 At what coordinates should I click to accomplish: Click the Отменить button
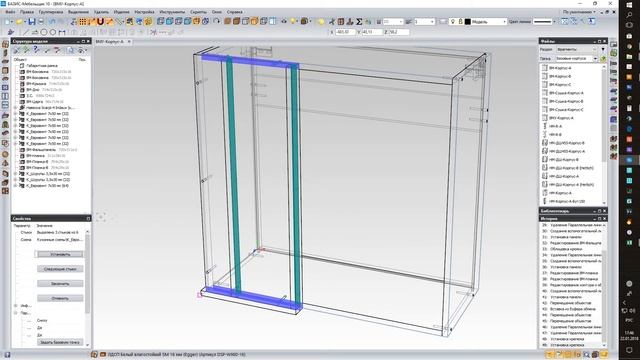60,298
